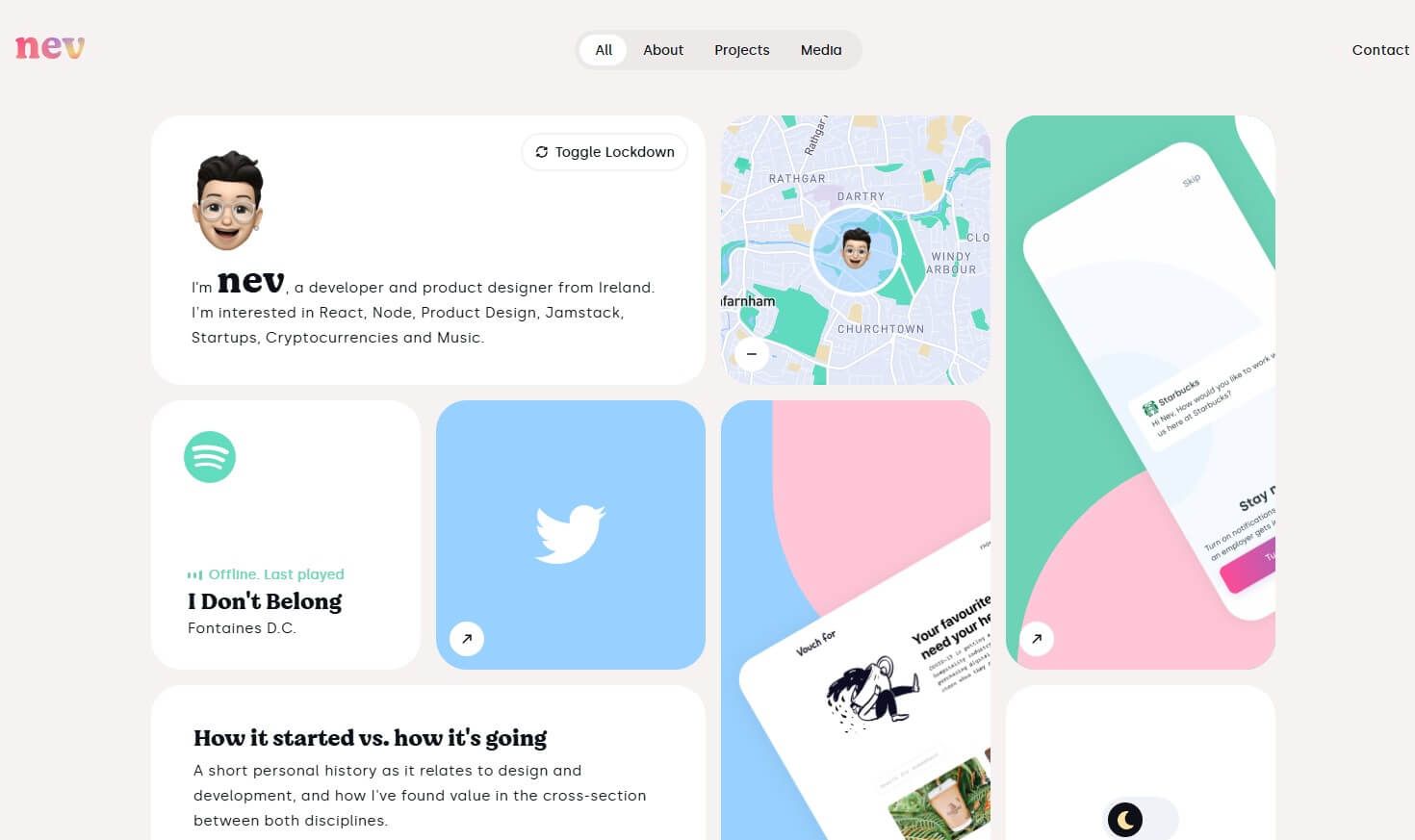This screenshot has width=1415, height=840.
Task: Click the Twitter bird icon
Action: point(570,534)
